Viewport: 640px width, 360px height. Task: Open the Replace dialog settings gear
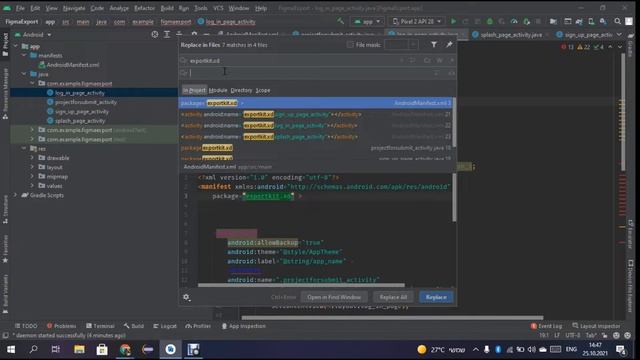click(187, 297)
